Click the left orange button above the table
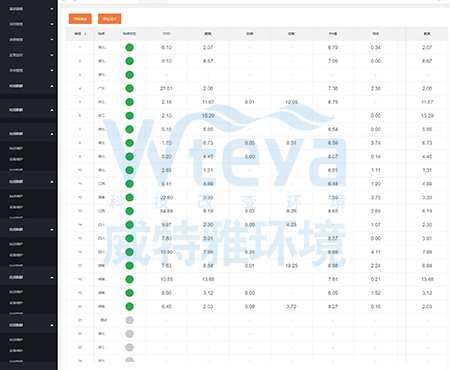The height and width of the screenshot is (370, 450). click(80, 19)
